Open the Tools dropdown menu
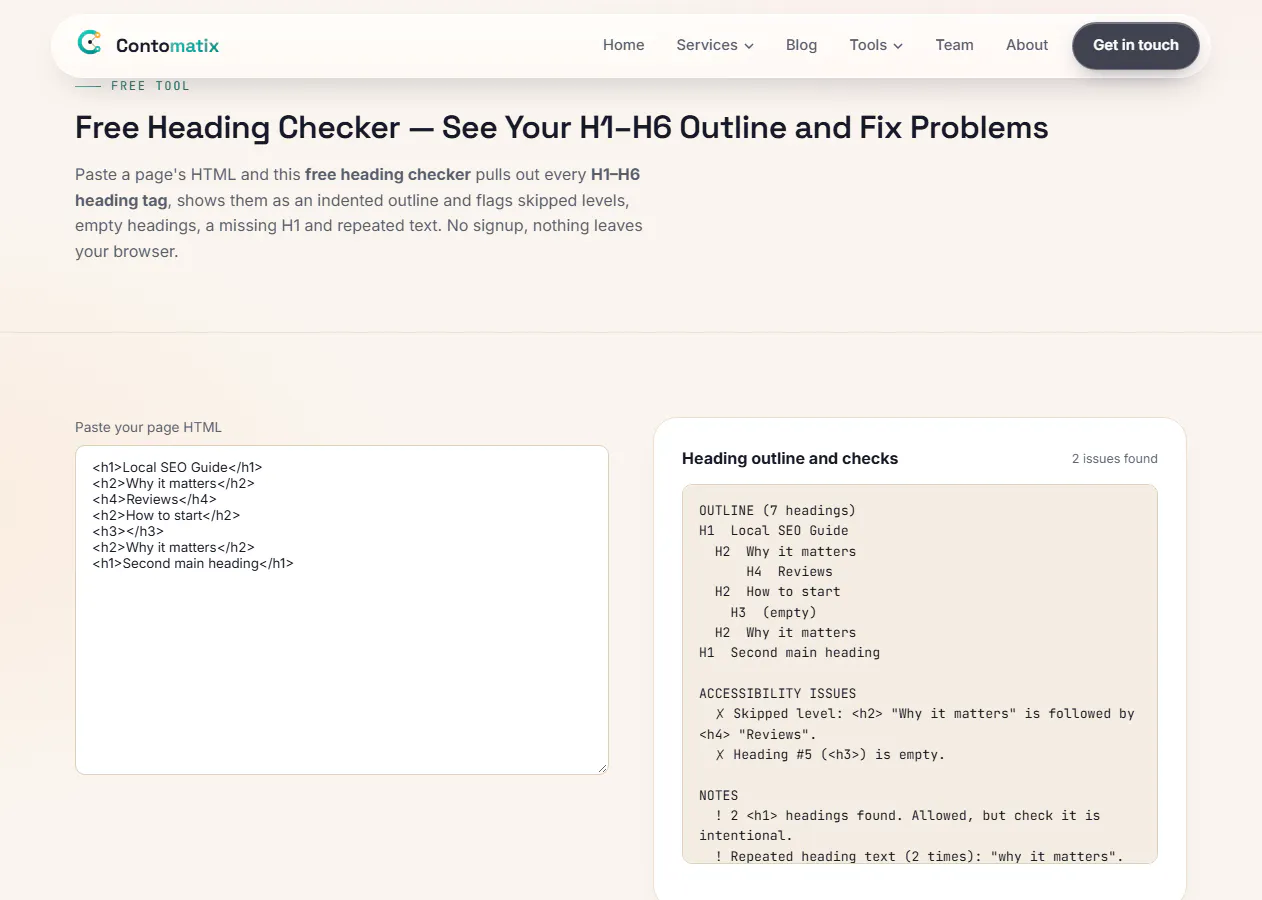Viewport: 1262px width, 900px height. (x=876, y=45)
